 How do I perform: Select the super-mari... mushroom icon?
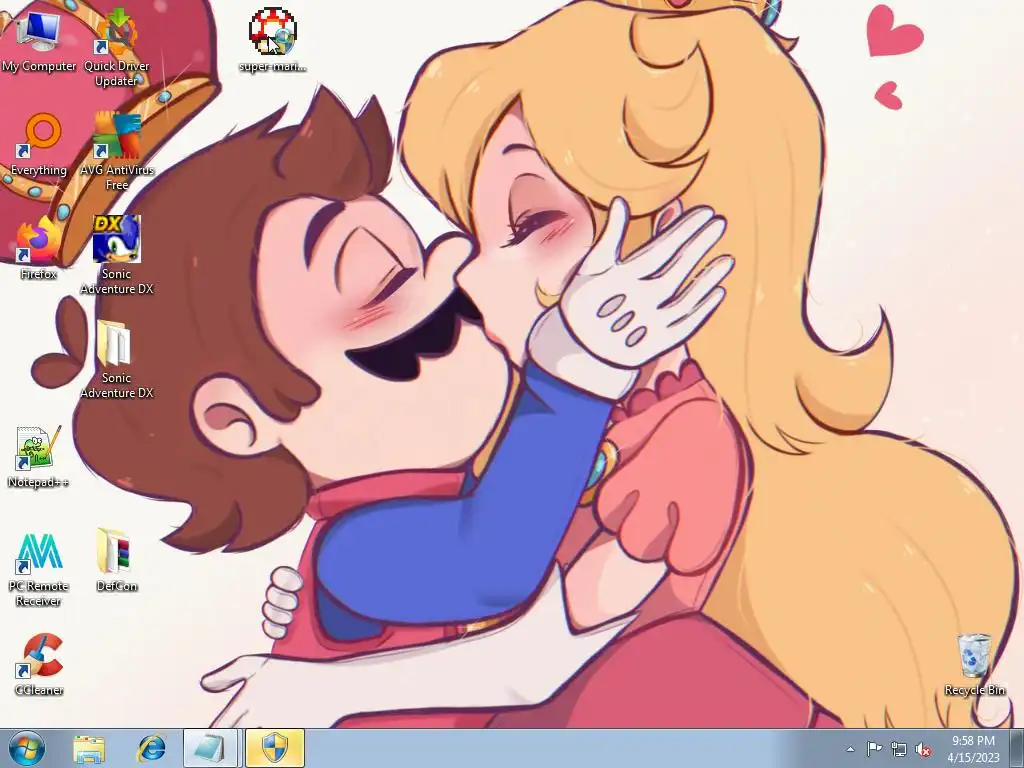pos(272,40)
